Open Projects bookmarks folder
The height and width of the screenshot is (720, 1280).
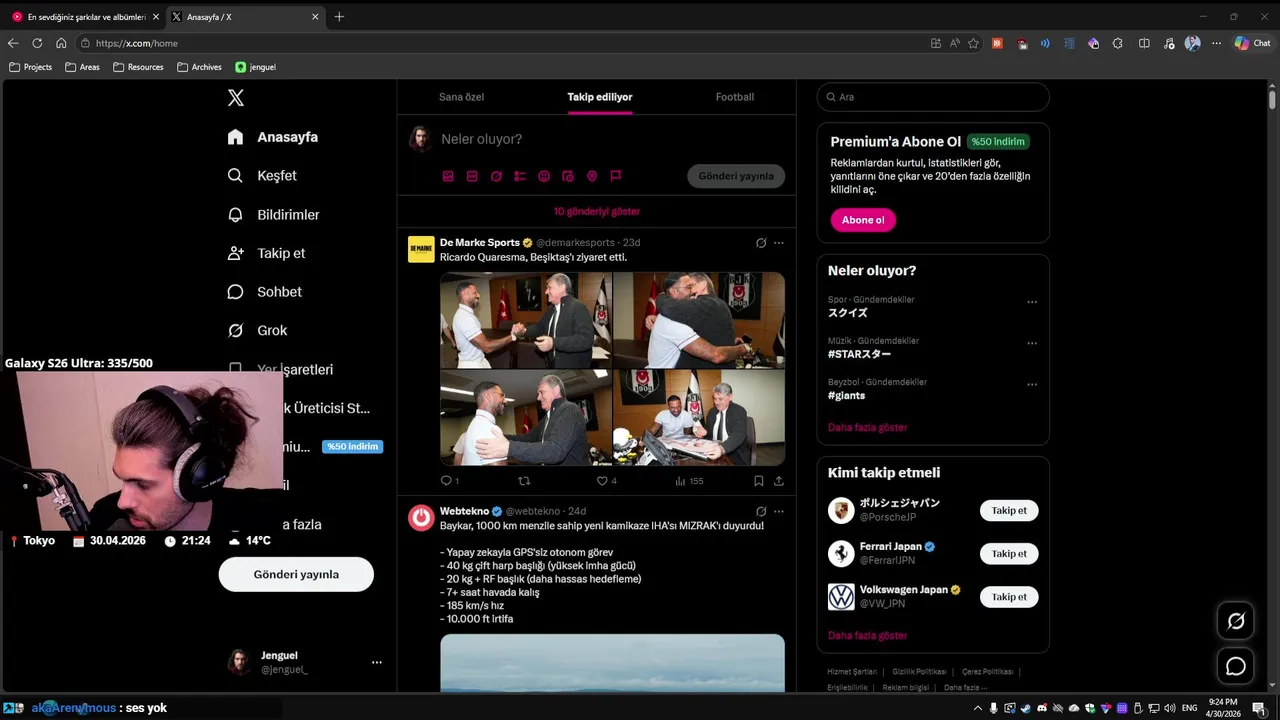coord(30,67)
